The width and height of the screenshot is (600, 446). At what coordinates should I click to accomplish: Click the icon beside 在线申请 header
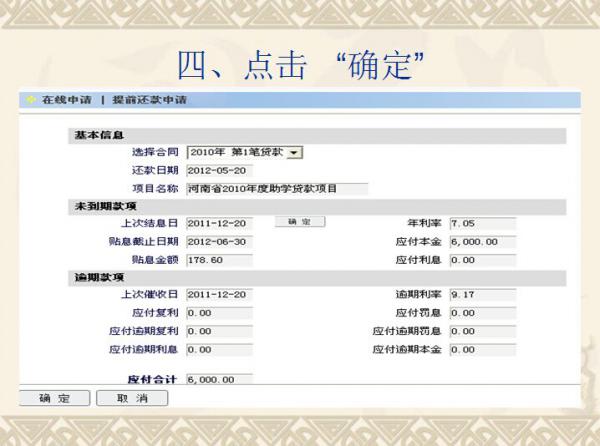pyautogui.click(x=30, y=101)
